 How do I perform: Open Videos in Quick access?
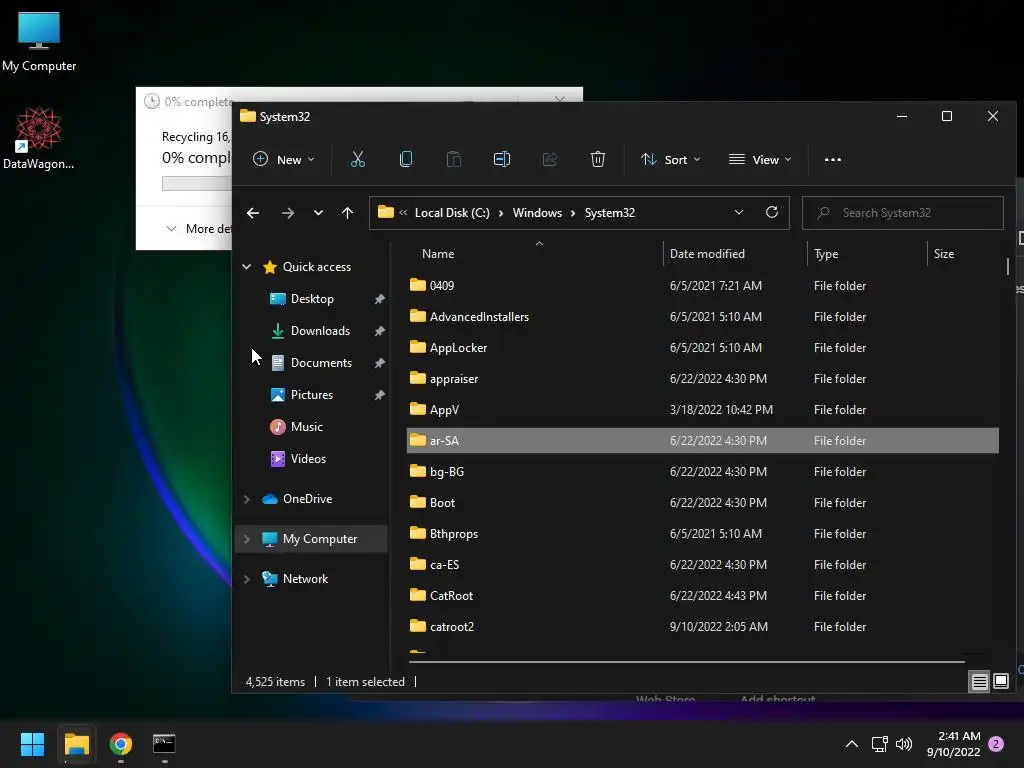coord(308,459)
